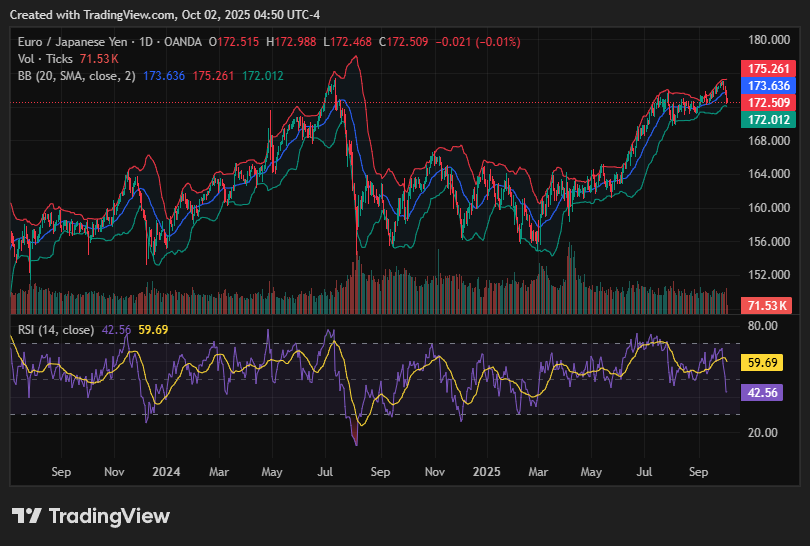810x546 pixels.
Task: Click the purple 42.56 RSI axis tag
Action: (x=763, y=394)
